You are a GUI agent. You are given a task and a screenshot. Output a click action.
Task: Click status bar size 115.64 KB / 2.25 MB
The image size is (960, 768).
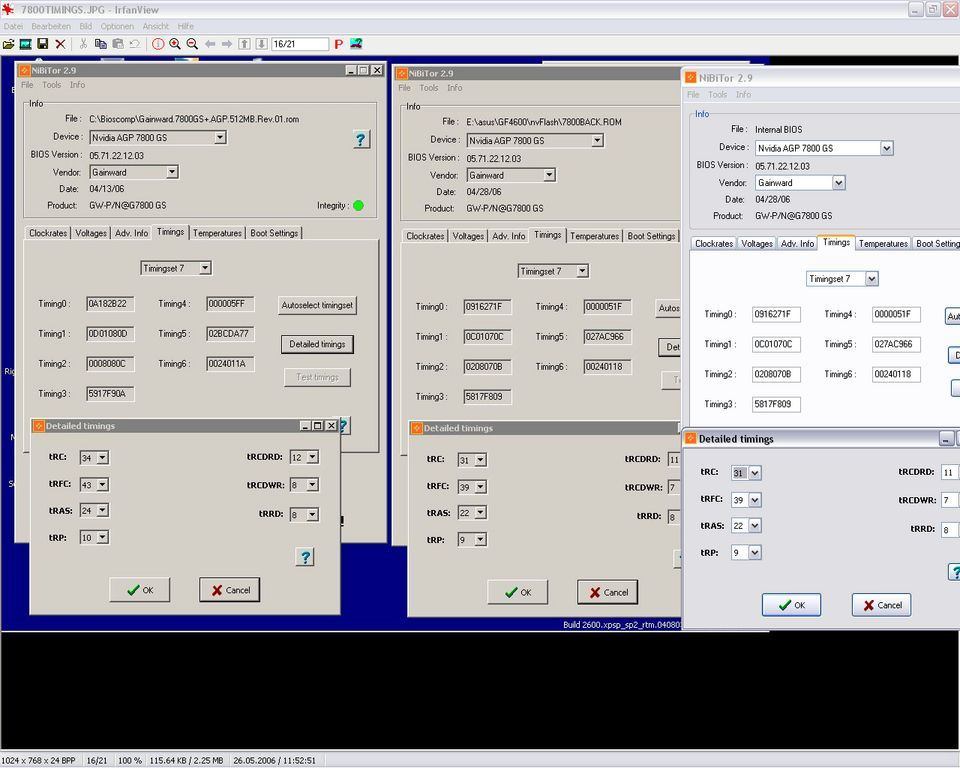[186, 761]
